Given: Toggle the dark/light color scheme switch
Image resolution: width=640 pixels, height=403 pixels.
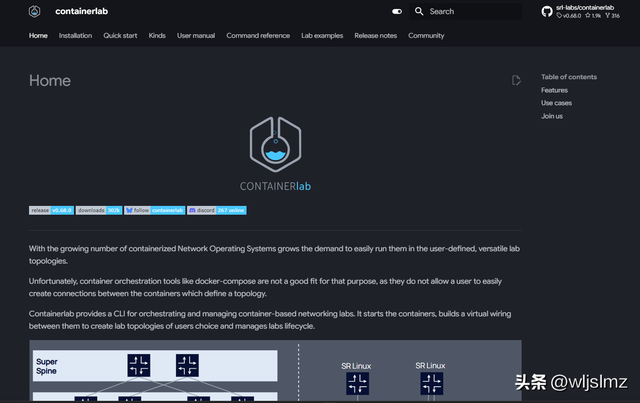Looking at the screenshot, I should click(397, 11).
